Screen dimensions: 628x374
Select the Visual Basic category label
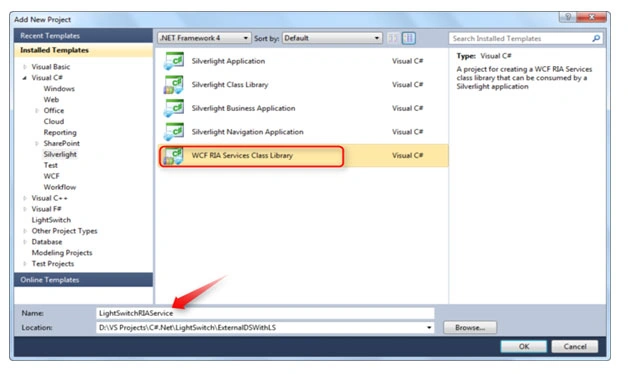tap(51, 67)
